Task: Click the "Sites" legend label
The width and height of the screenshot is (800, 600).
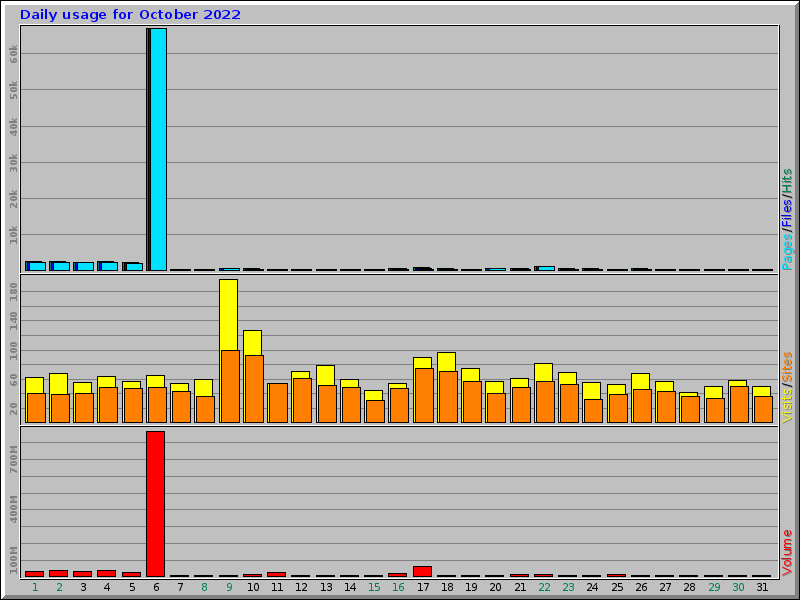Action: pyautogui.click(x=787, y=368)
